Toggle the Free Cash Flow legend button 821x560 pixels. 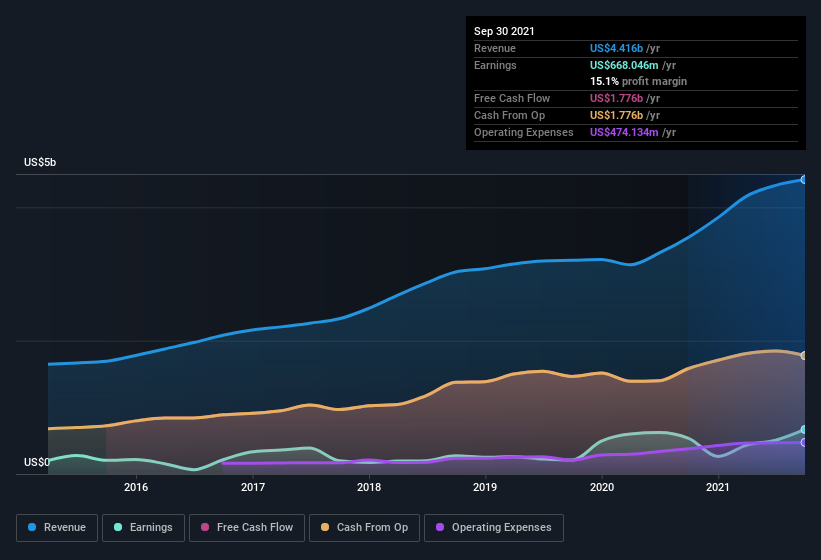coord(247,528)
